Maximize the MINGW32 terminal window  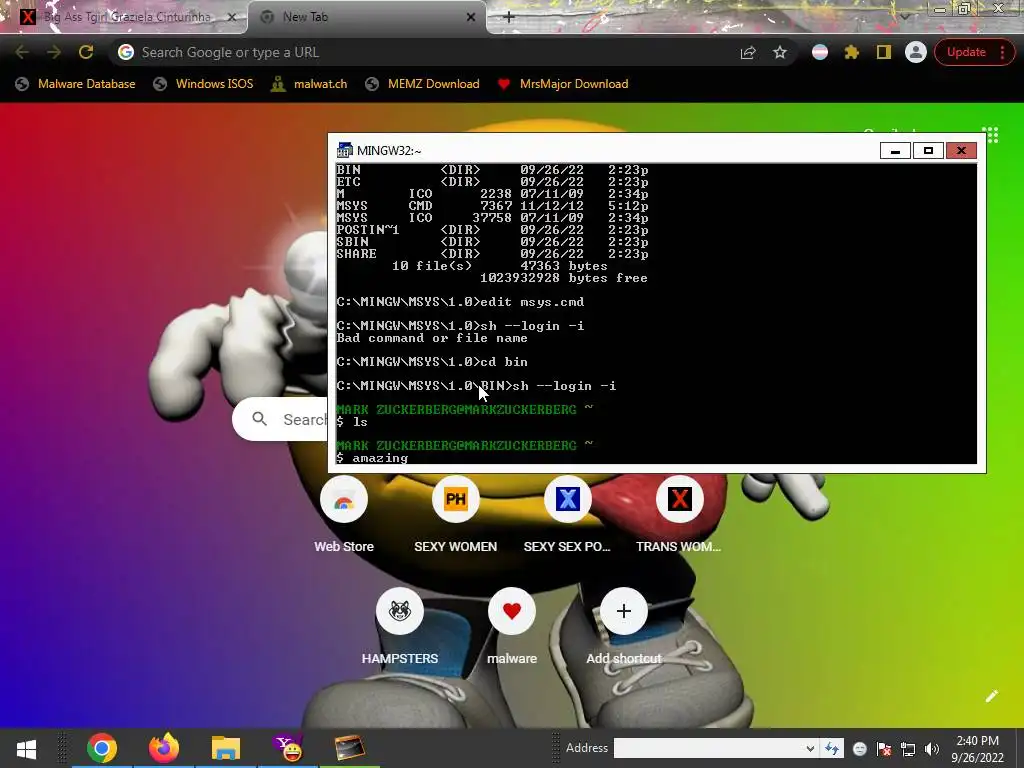coord(928,151)
